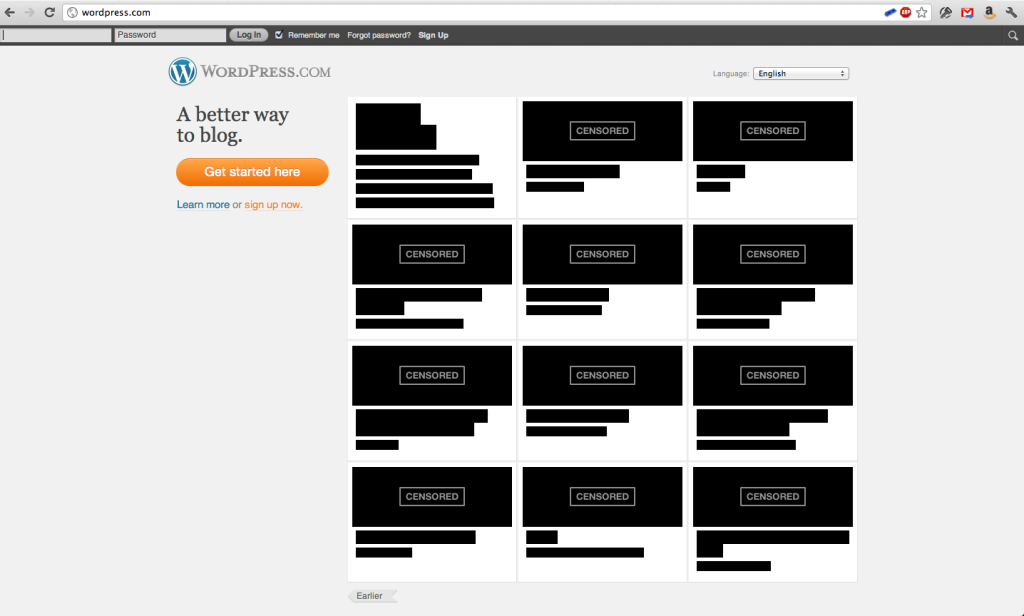Open the censored thumbnail in first row, right column
The height and width of the screenshot is (616, 1024).
coord(773,131)
